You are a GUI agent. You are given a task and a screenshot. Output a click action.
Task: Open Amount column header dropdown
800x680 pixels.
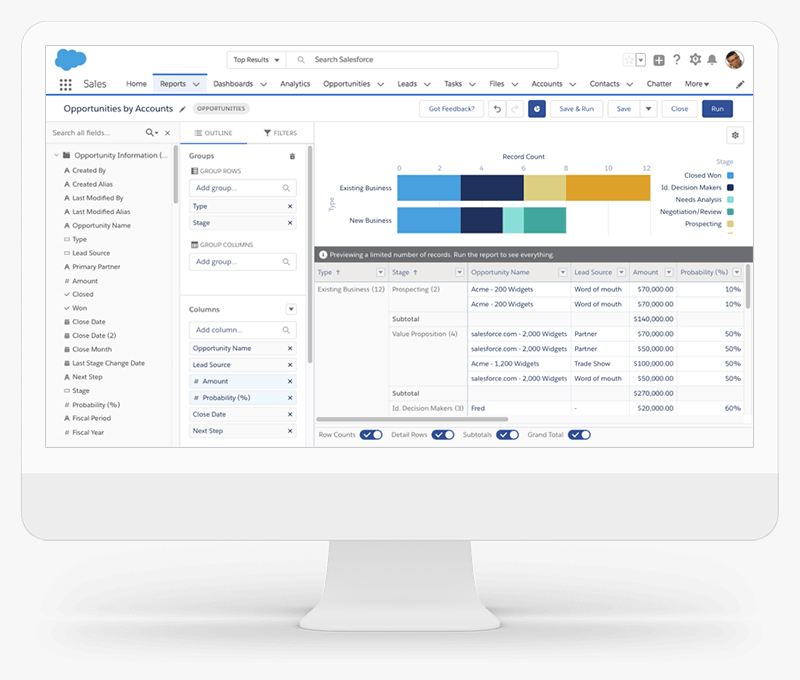click(669, 272)
